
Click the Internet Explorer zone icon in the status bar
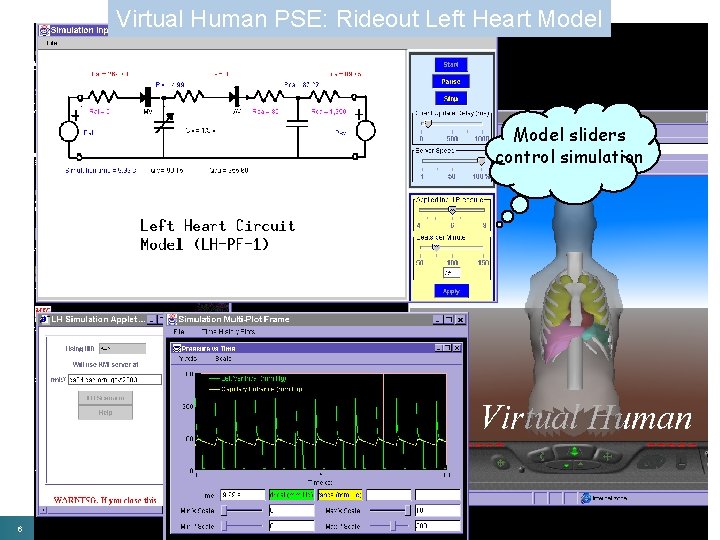(x=585, y=498)
